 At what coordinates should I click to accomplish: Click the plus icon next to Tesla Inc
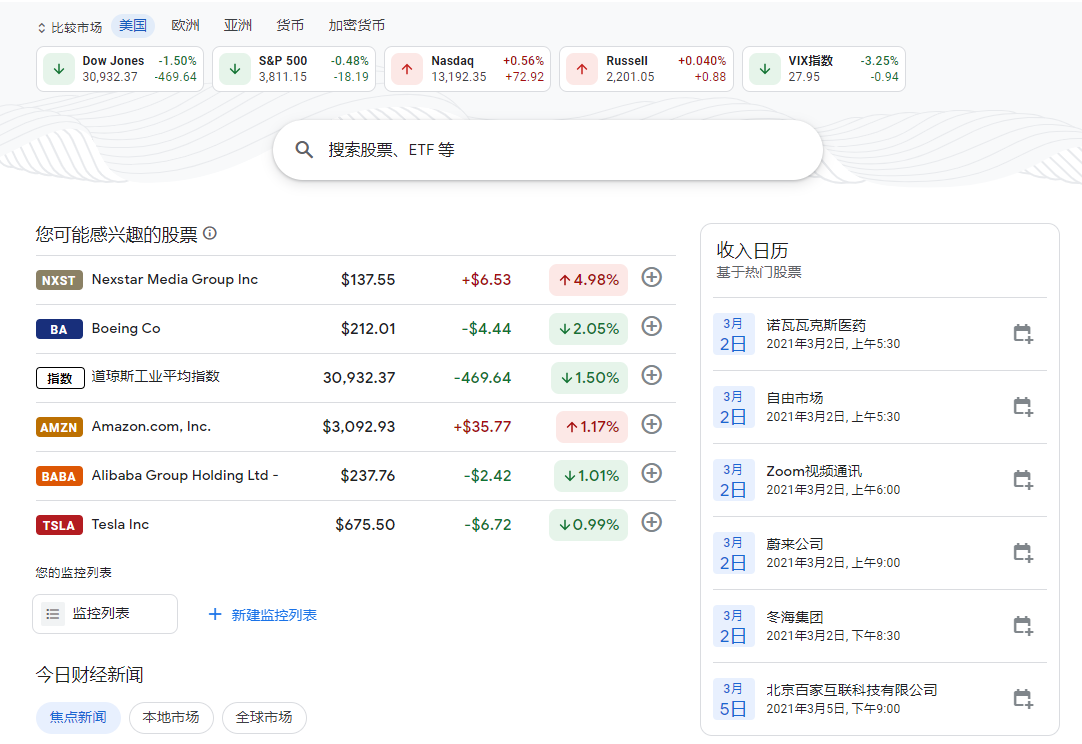click(x=651, y=522)
